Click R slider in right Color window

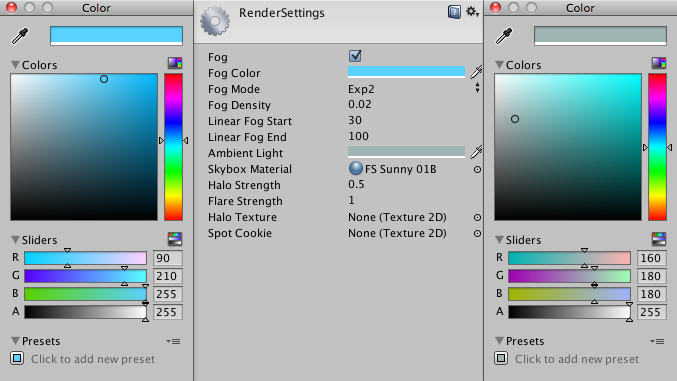tap(569, 258)
